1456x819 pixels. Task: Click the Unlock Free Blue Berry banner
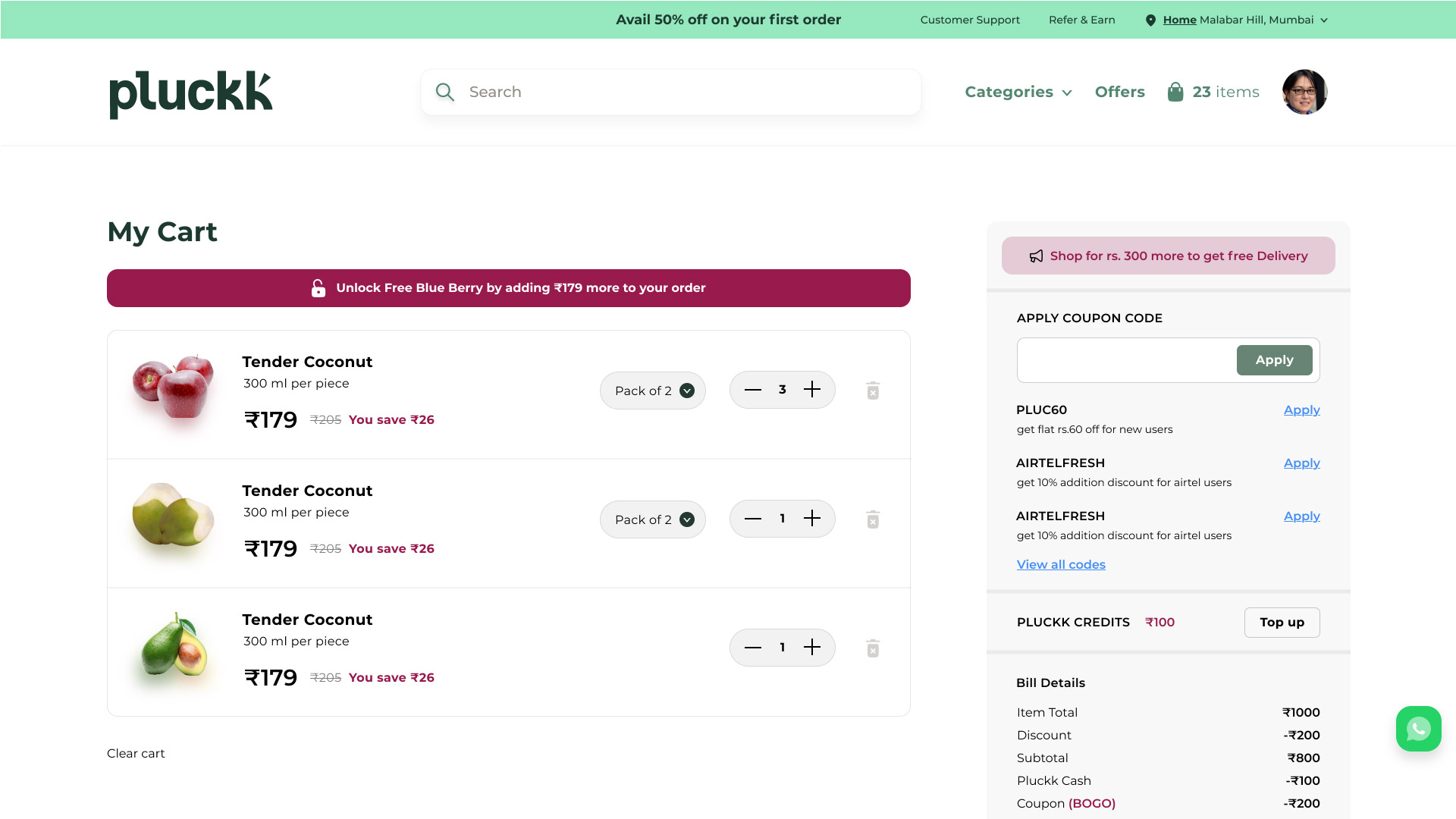509,288
